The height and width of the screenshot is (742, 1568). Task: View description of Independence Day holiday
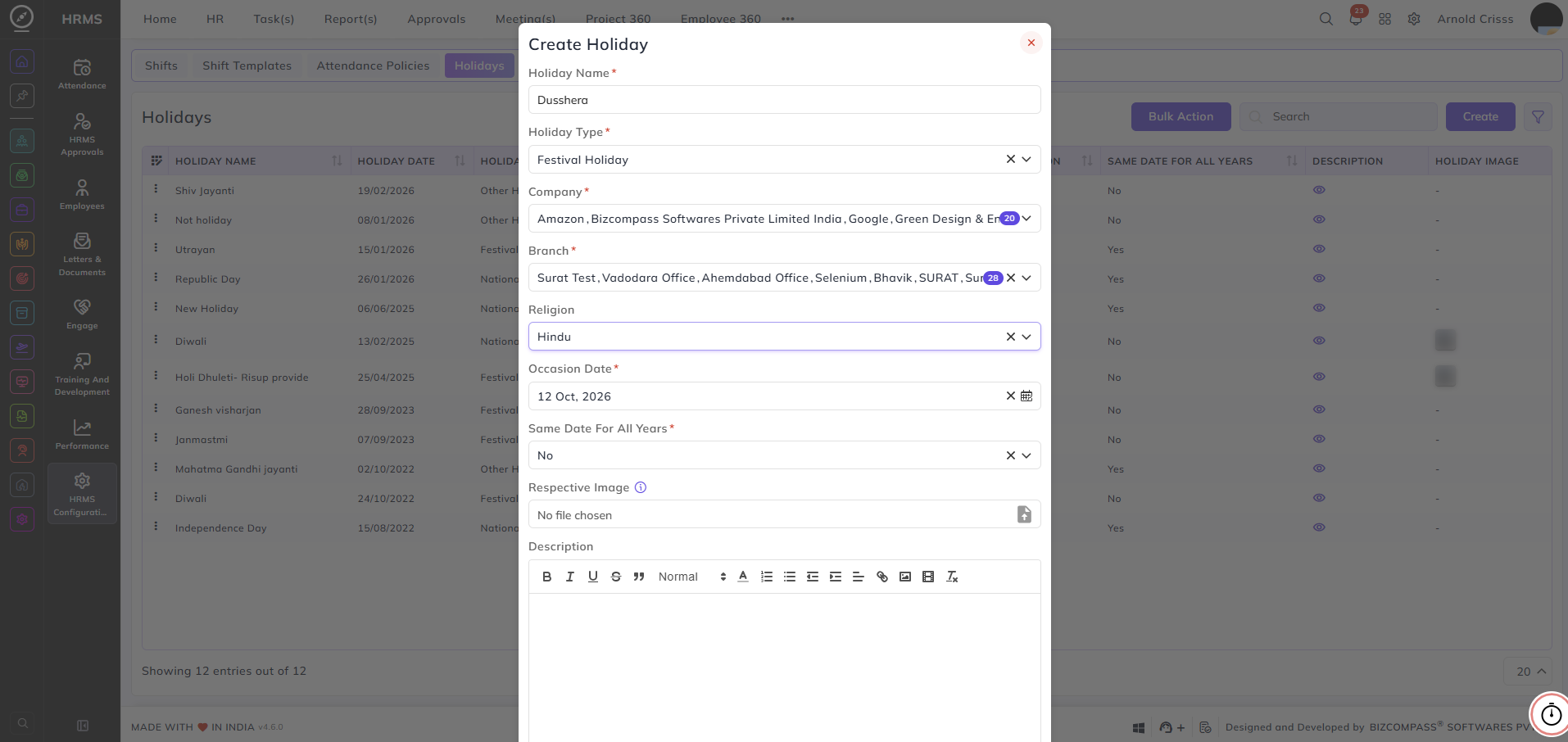(1319, 527)
